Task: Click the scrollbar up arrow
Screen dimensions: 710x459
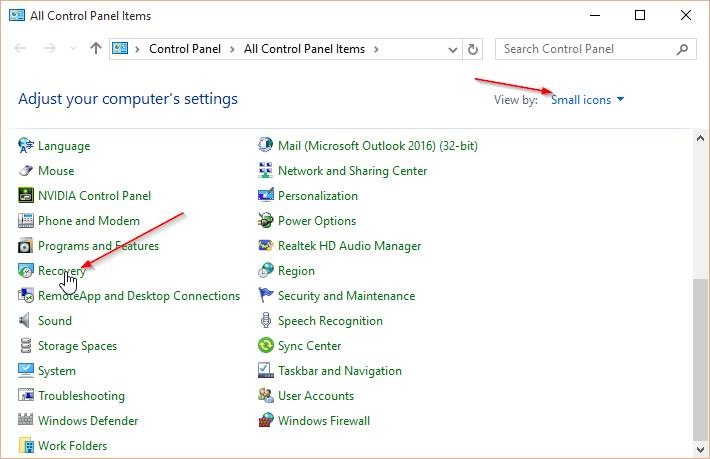Action: [x=700, y=138]
